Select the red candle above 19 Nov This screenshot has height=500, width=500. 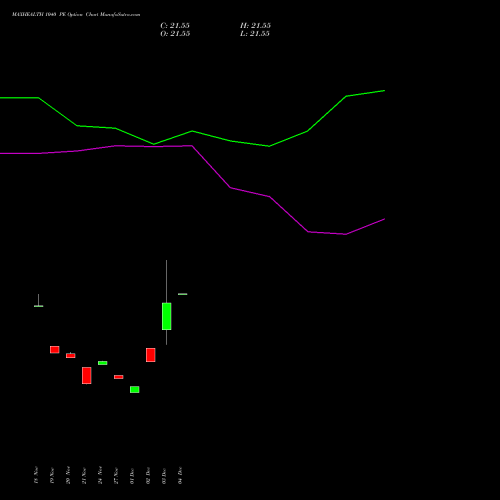[55, 350]
